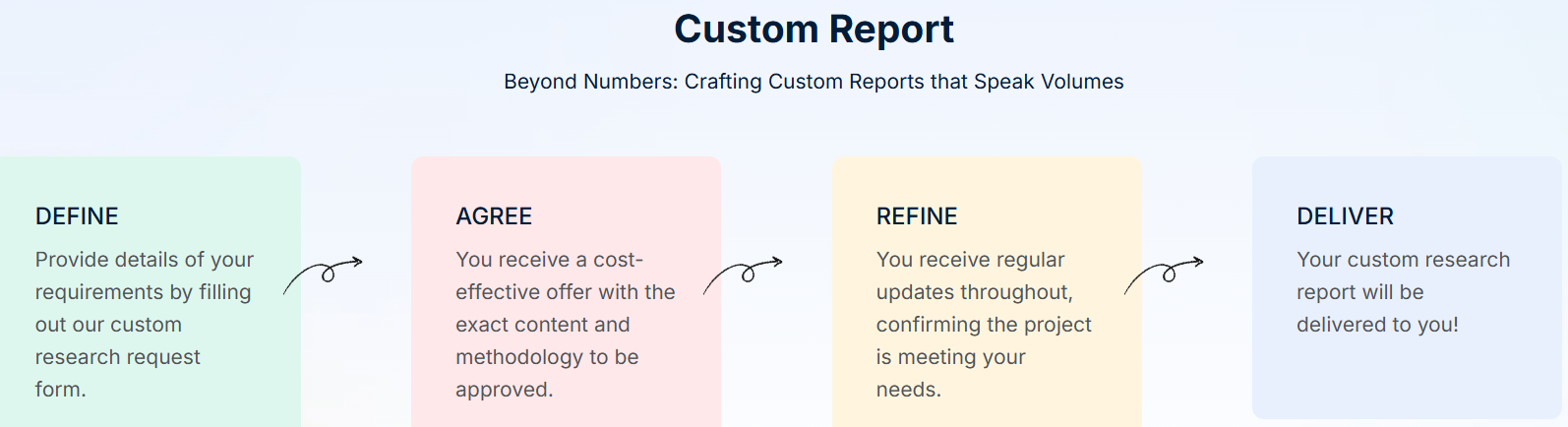Click 'research request' text in the green card
Viewport: 1568px width, 427px height.
118,357
